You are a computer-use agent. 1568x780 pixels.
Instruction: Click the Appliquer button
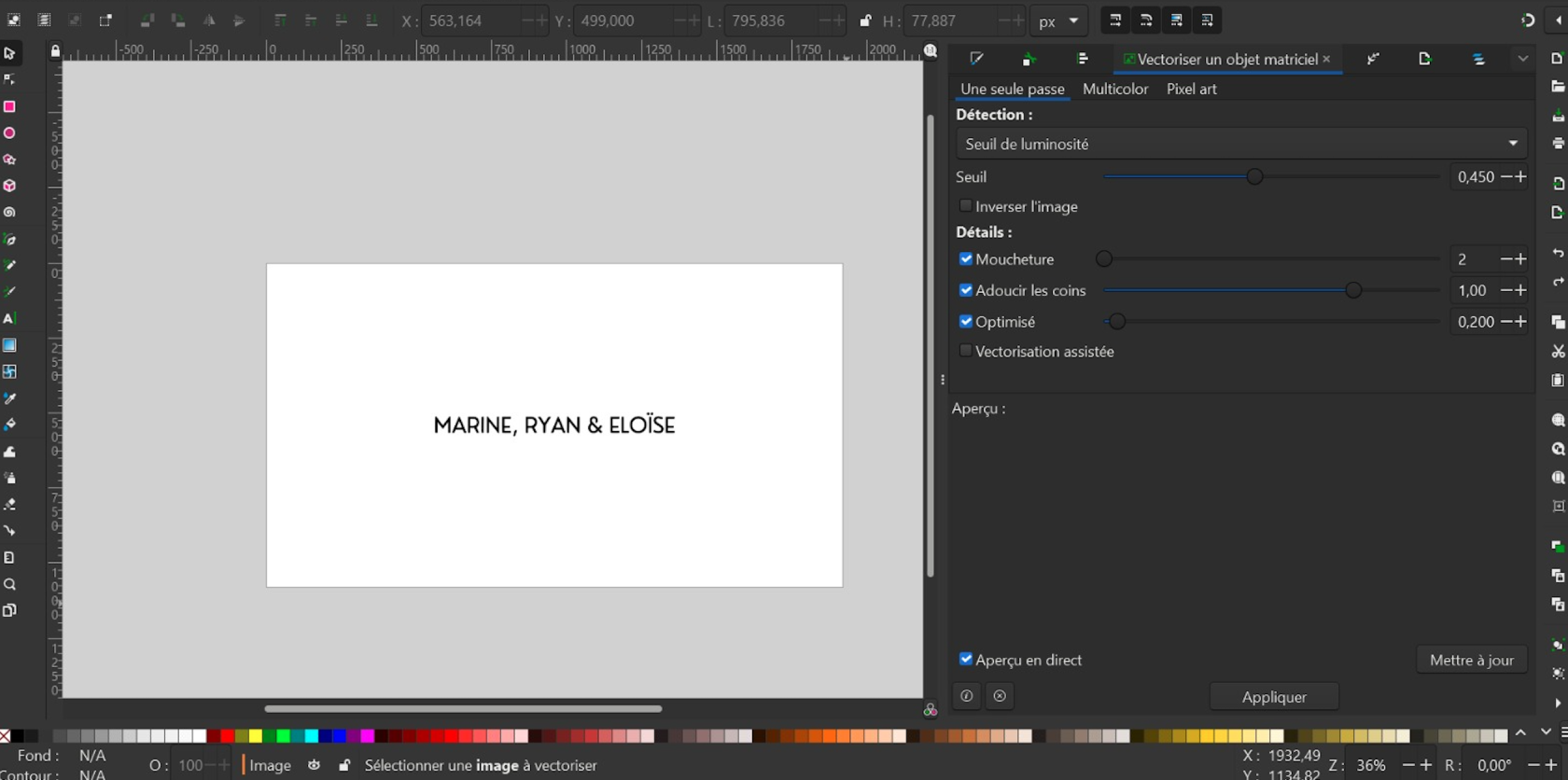pyautogui.click(x=1274, y=697)
